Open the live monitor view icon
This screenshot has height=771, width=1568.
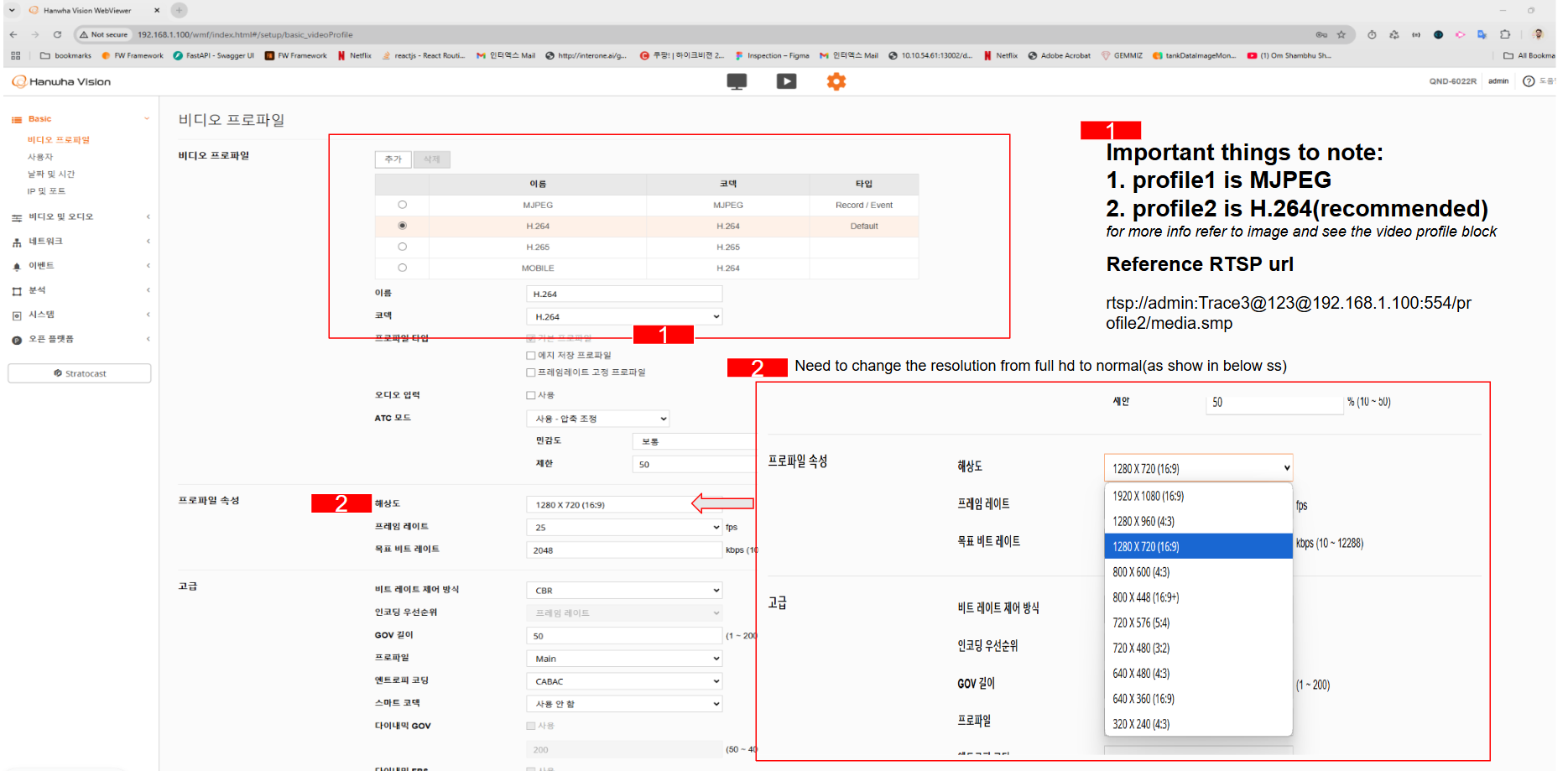pyautogui.click(x=737, y=81)
